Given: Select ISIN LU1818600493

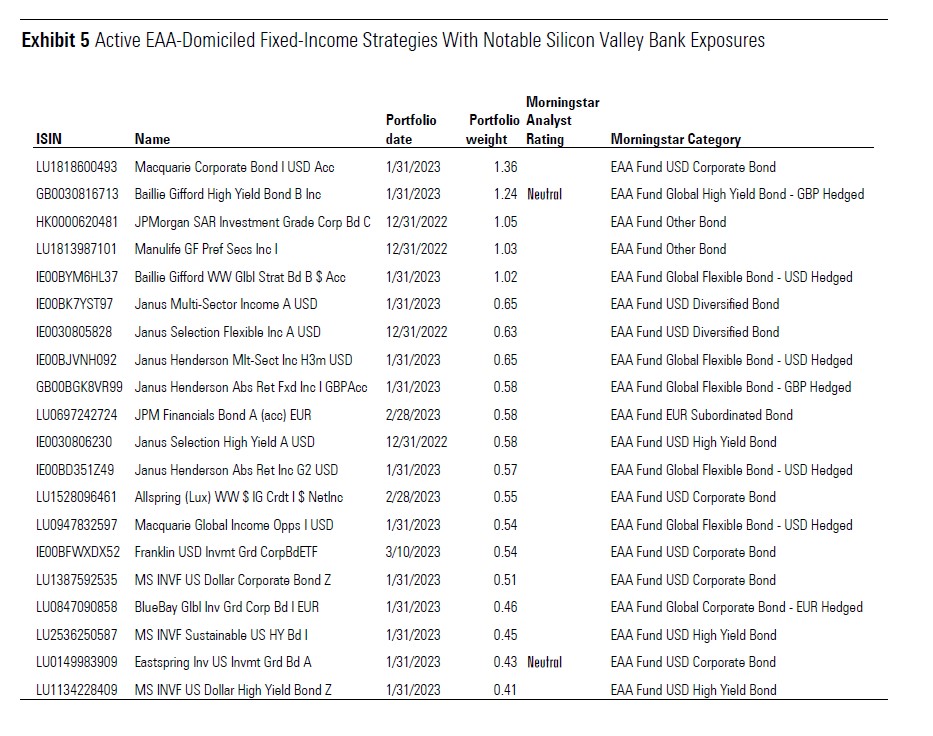Looking at the screenshot, I should coord(76,167).
